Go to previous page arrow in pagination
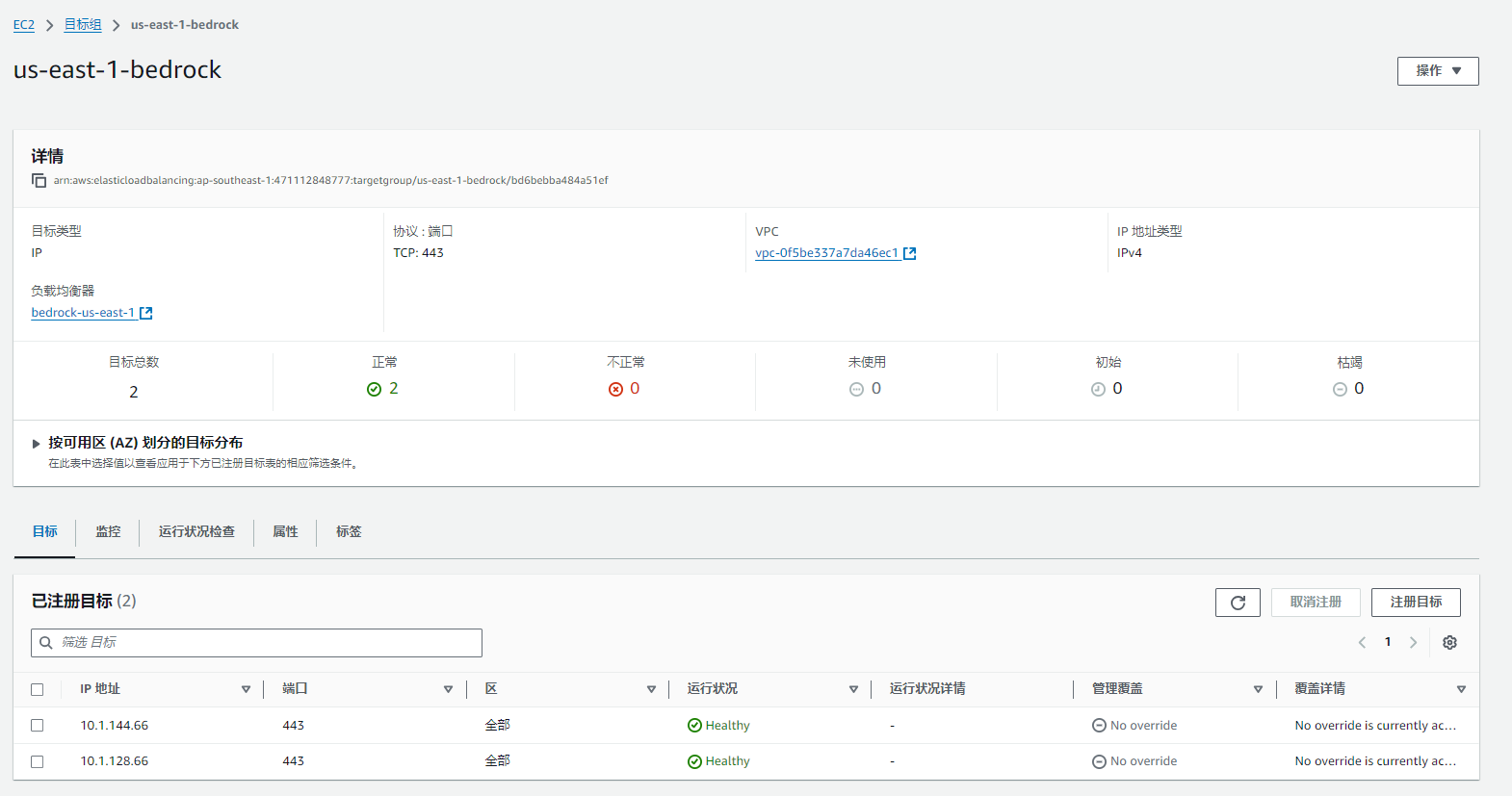 pyautogui.click(x=1362, y=642)
